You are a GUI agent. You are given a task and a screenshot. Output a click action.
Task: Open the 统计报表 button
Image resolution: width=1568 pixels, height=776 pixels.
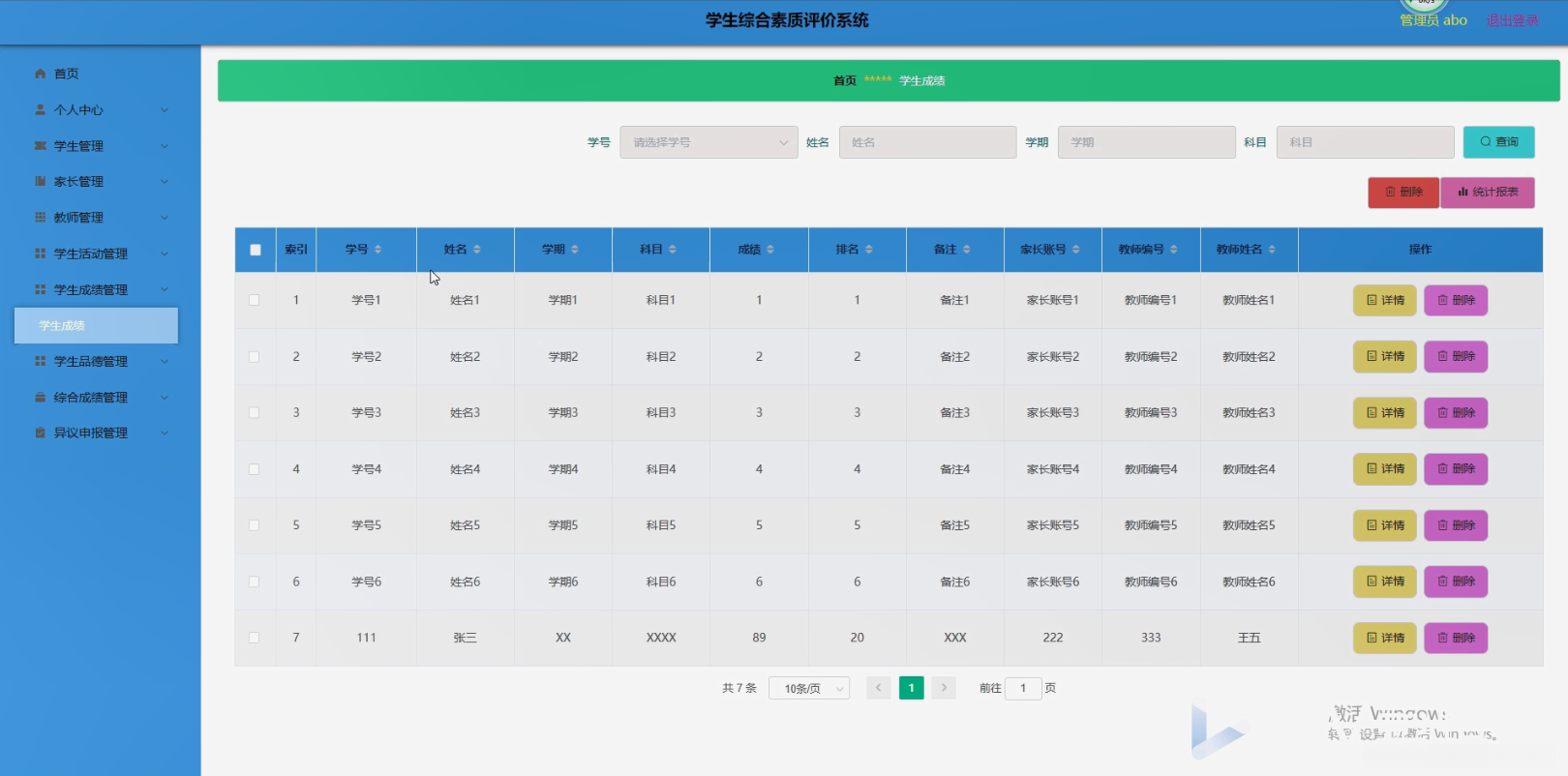pyautogui.click(x=1488, y=193)
